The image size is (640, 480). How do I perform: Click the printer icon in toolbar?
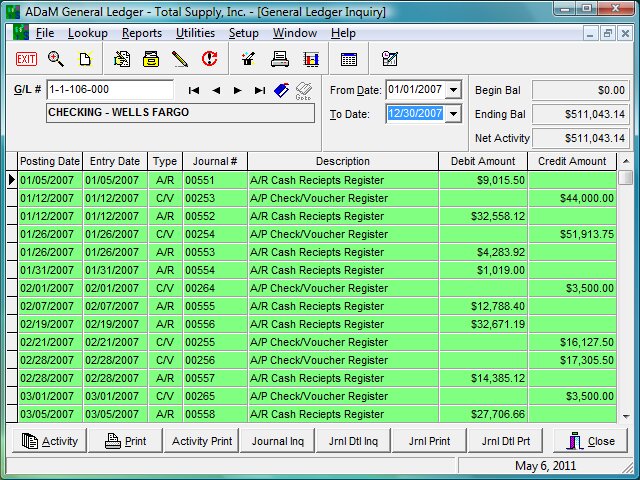tap(279, 59)
